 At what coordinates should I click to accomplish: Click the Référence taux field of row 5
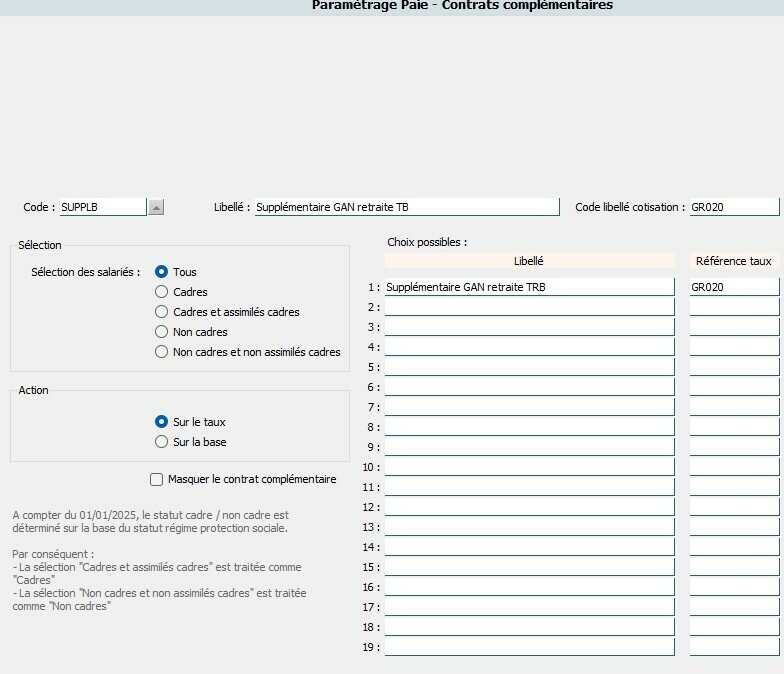point(734,367)
